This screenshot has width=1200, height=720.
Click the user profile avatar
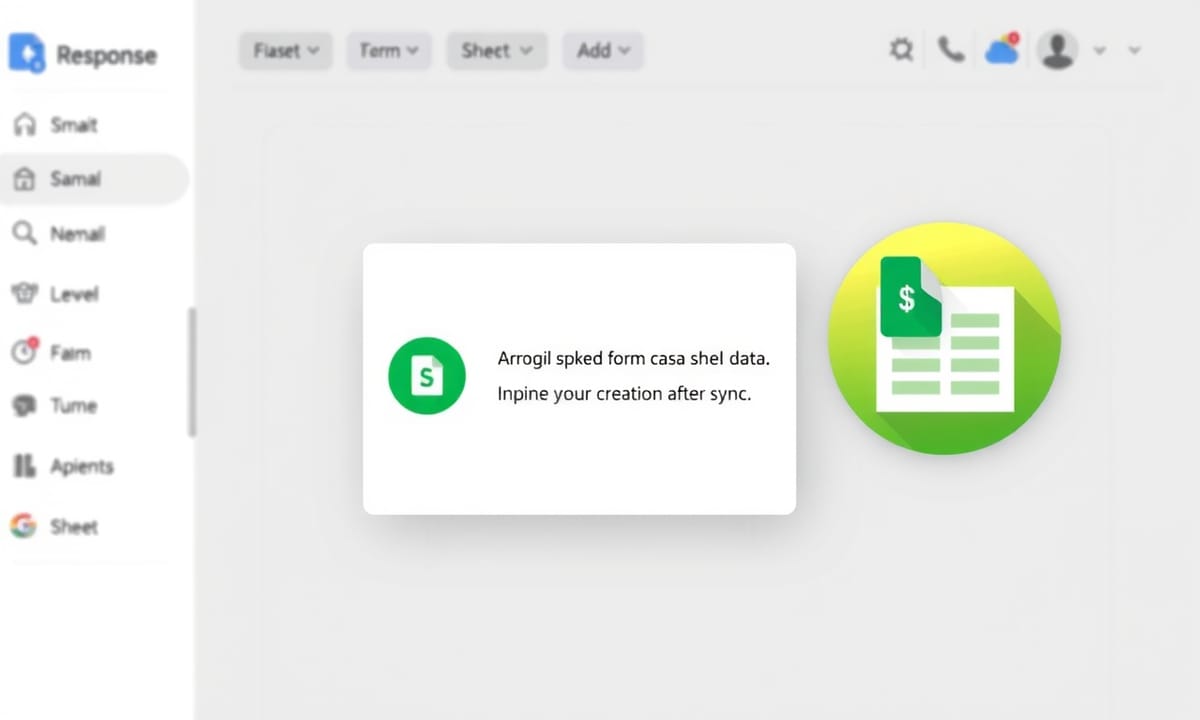coord(1057,49)
